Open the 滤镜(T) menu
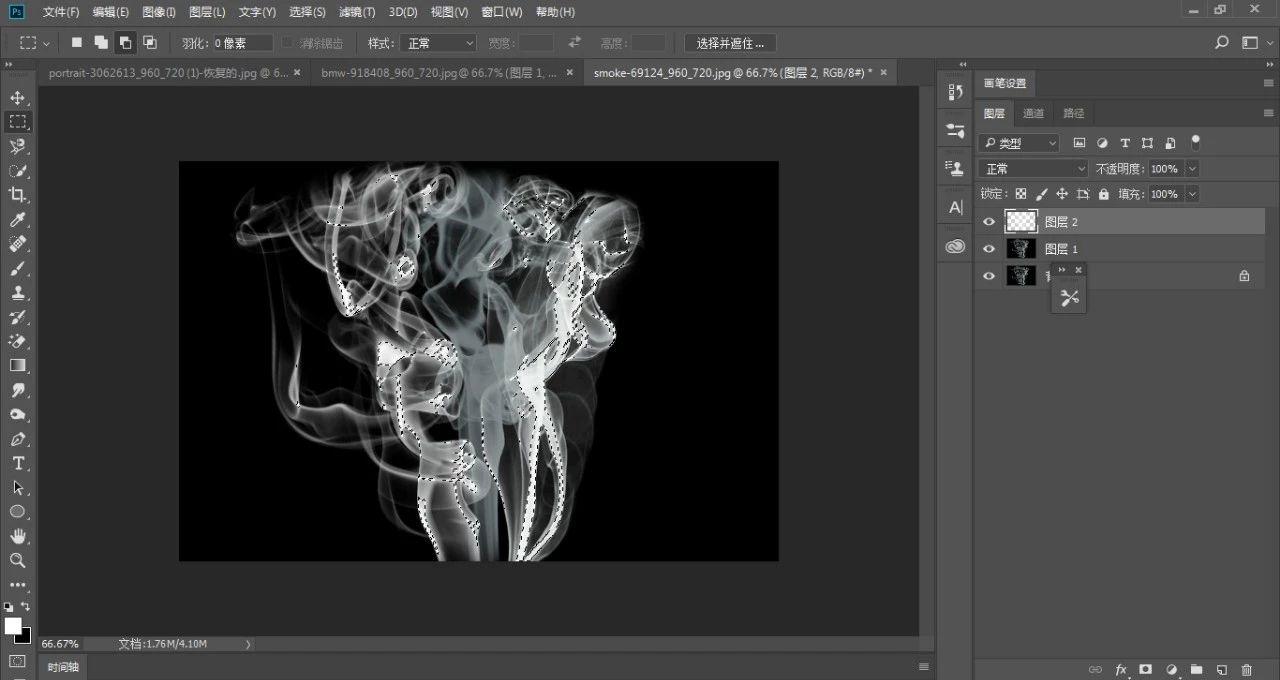The width and height of the screenshot is (1280, 680). click(356, 12)
